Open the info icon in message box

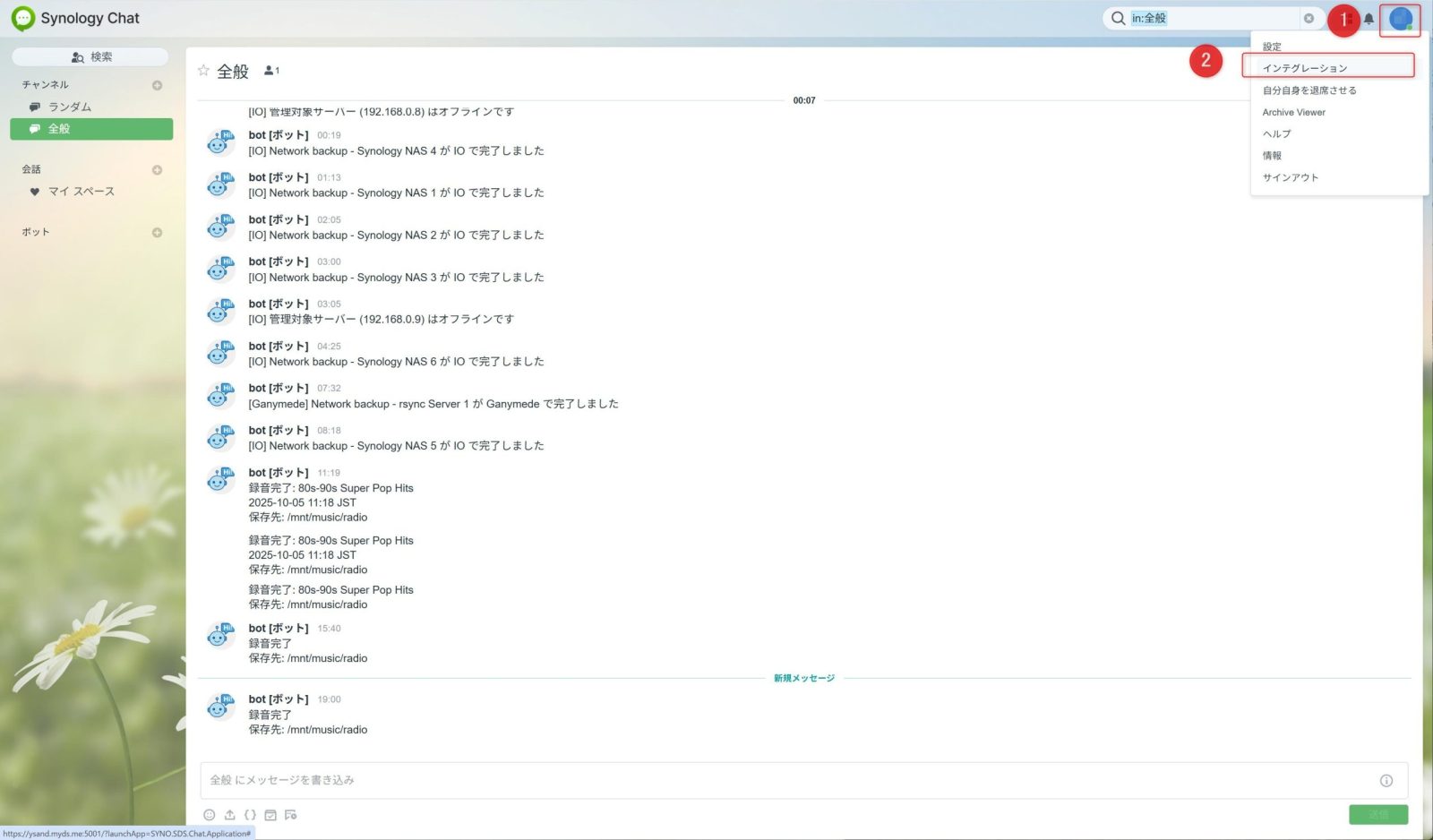coord(1386,781)
